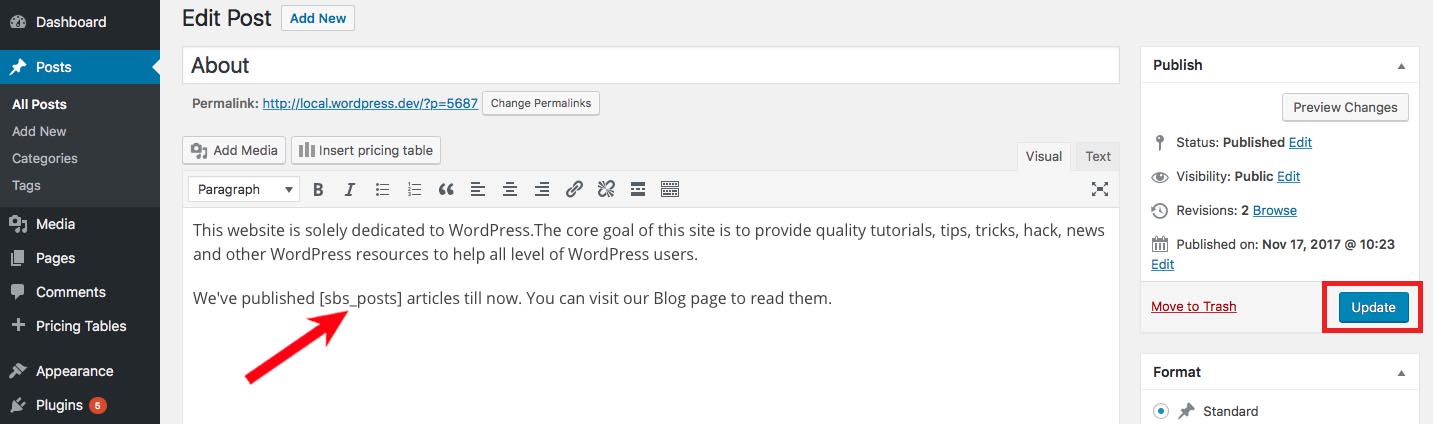Collapse the Publish panel
1433x424 pixels.
1401,66
